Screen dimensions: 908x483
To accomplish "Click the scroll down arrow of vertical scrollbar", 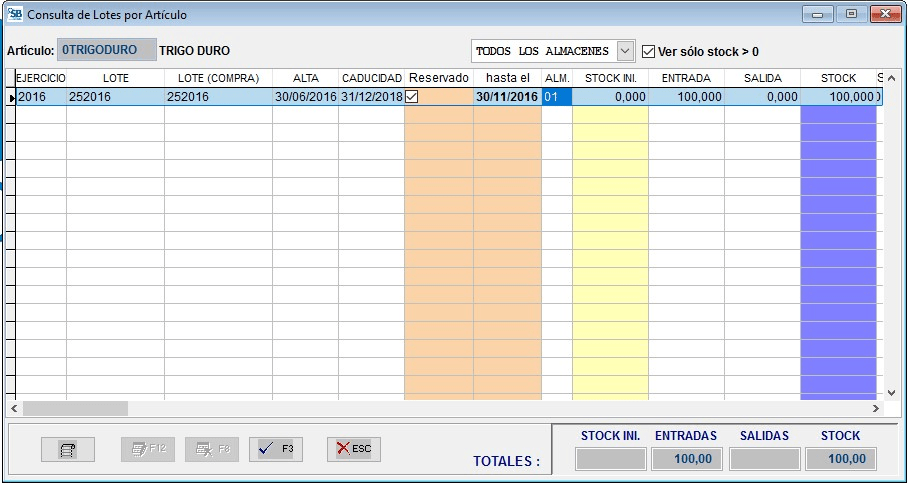I will [x=893, y=392].
